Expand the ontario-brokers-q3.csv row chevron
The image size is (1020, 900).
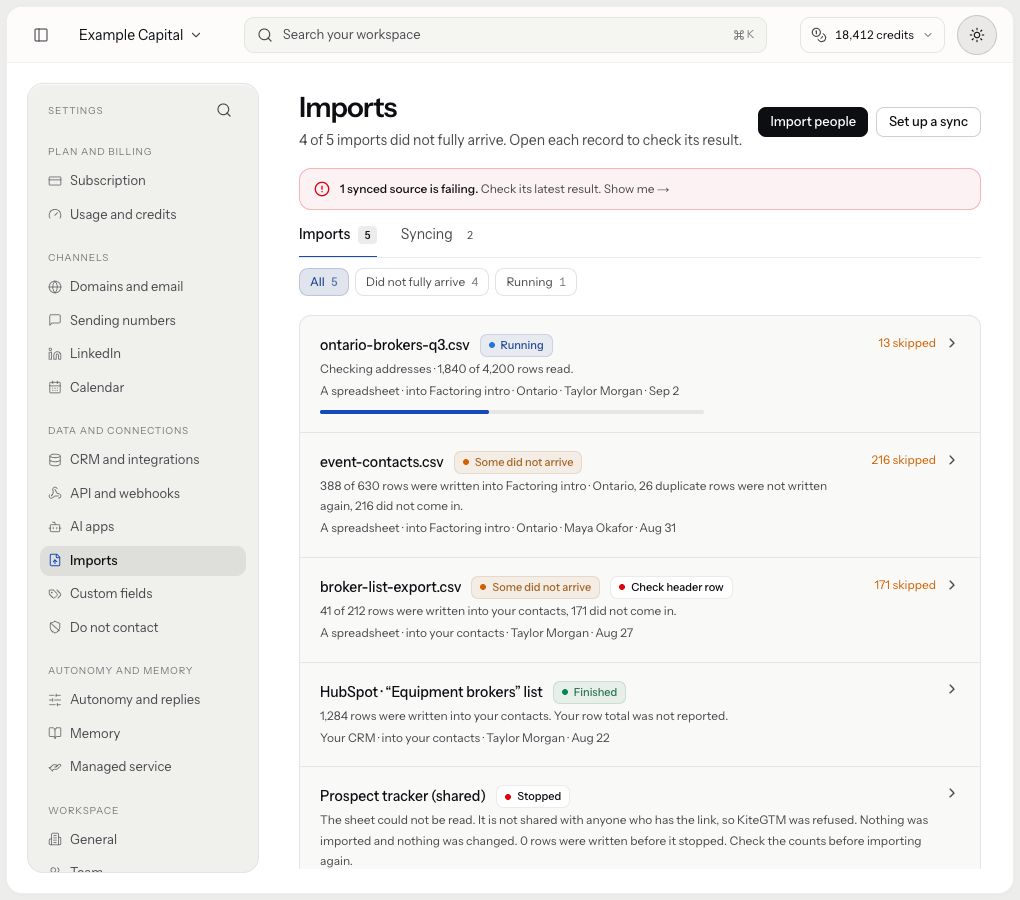click(x=952, y=343)
